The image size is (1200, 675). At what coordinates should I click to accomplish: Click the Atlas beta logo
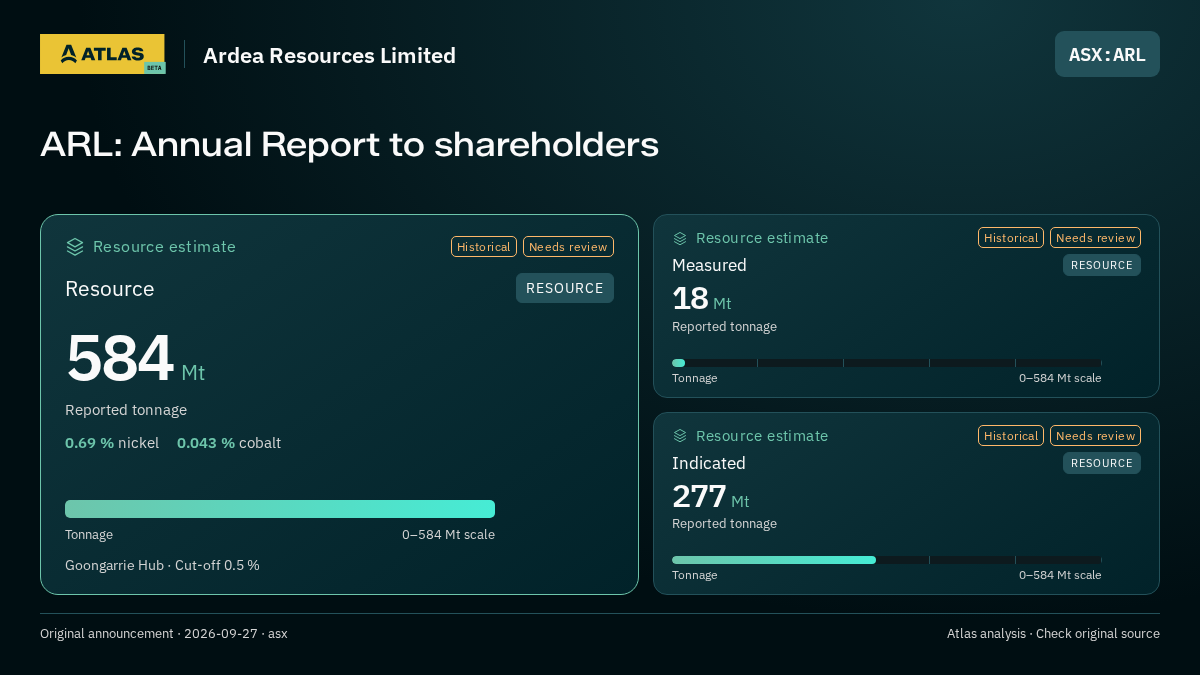(x=102, y=54)
